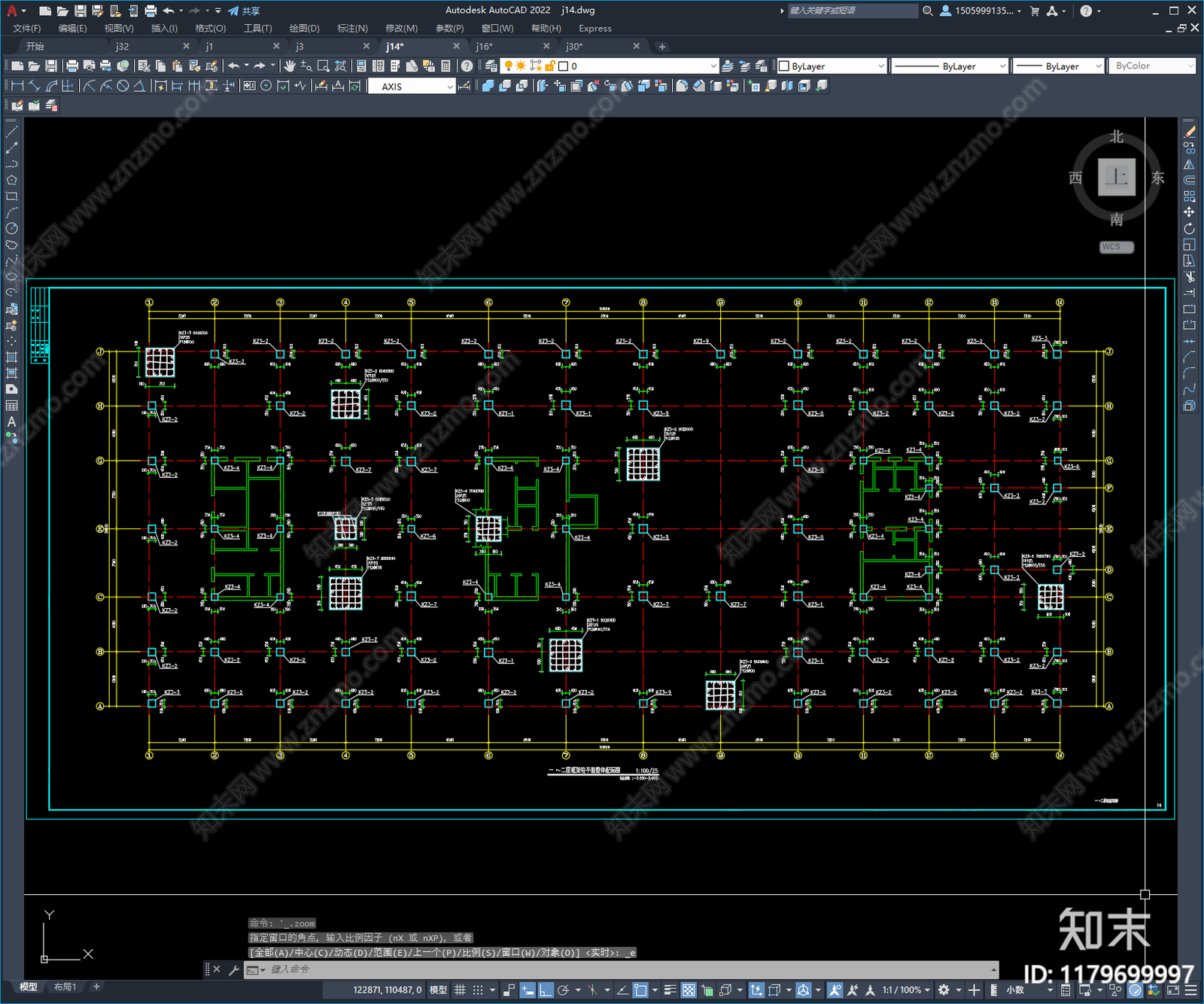This screenshot has width=1204, height=1004.
Task: Click the WCS label under ViewCube
Action: (x=1116, y=247)
